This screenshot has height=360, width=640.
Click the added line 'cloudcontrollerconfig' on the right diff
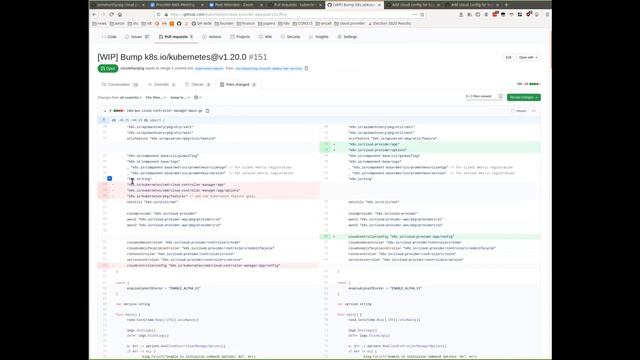(x=430, y=237)
